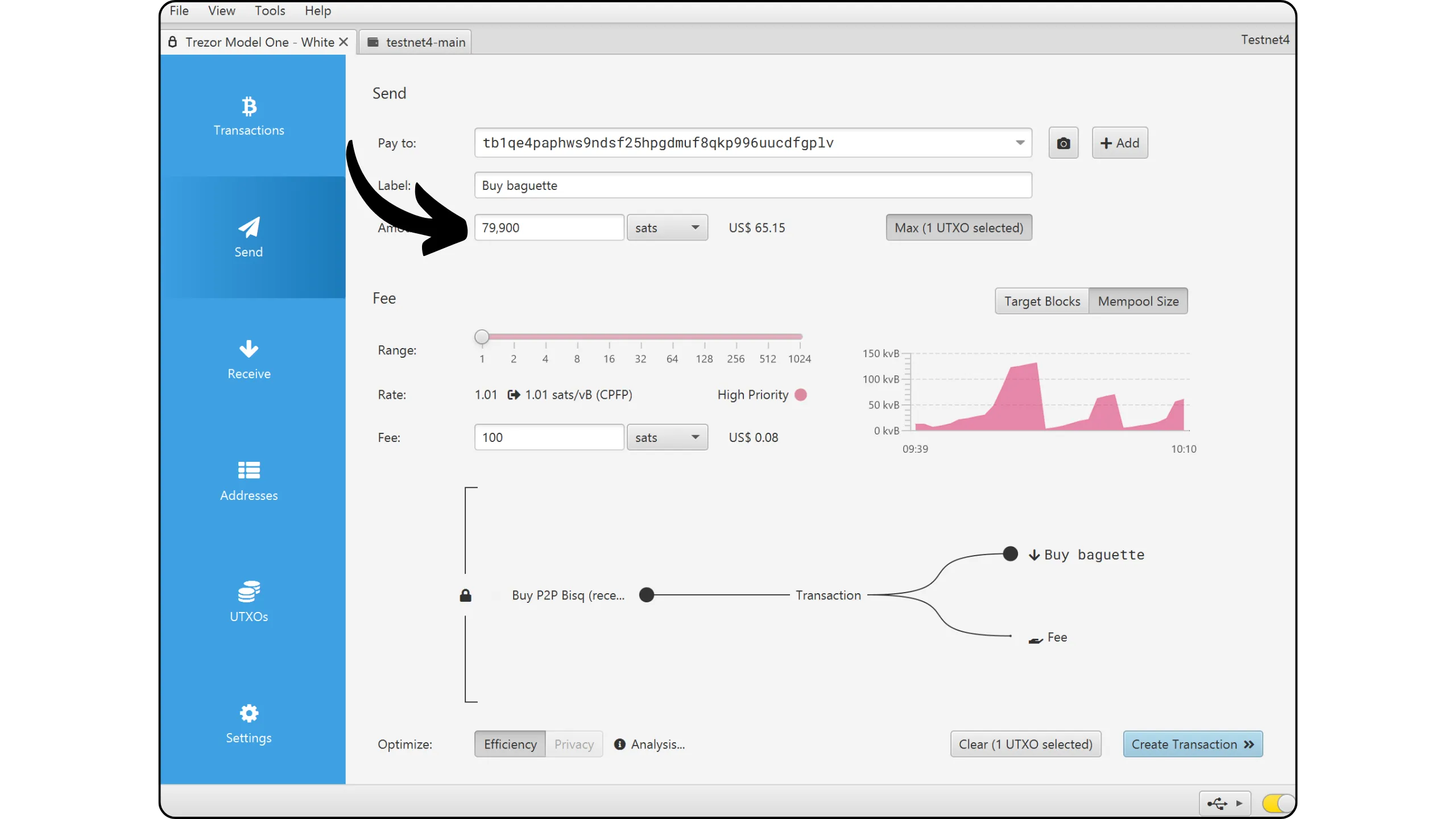
Task: Click the Label field containing Buy baguette
Action: [x=752, y=186]
